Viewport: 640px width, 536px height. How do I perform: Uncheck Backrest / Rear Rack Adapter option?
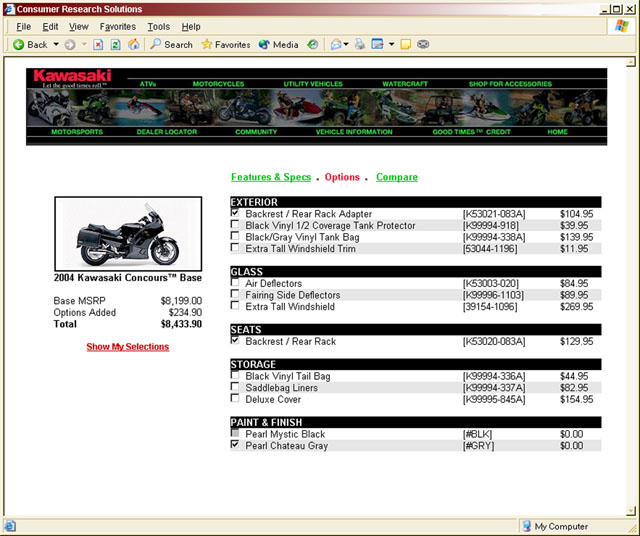[x=235, y=213]
